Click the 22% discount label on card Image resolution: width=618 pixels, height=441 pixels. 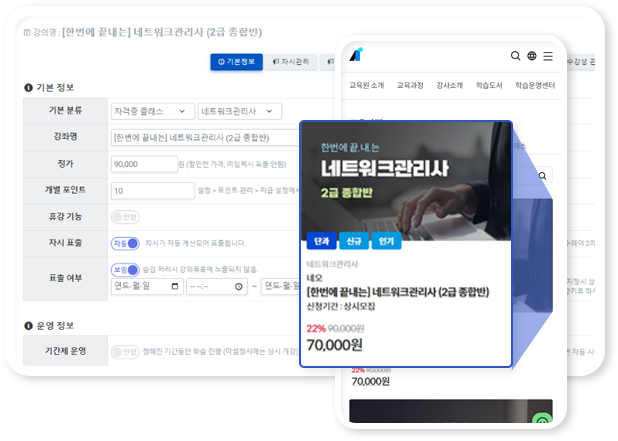[316, 328]
